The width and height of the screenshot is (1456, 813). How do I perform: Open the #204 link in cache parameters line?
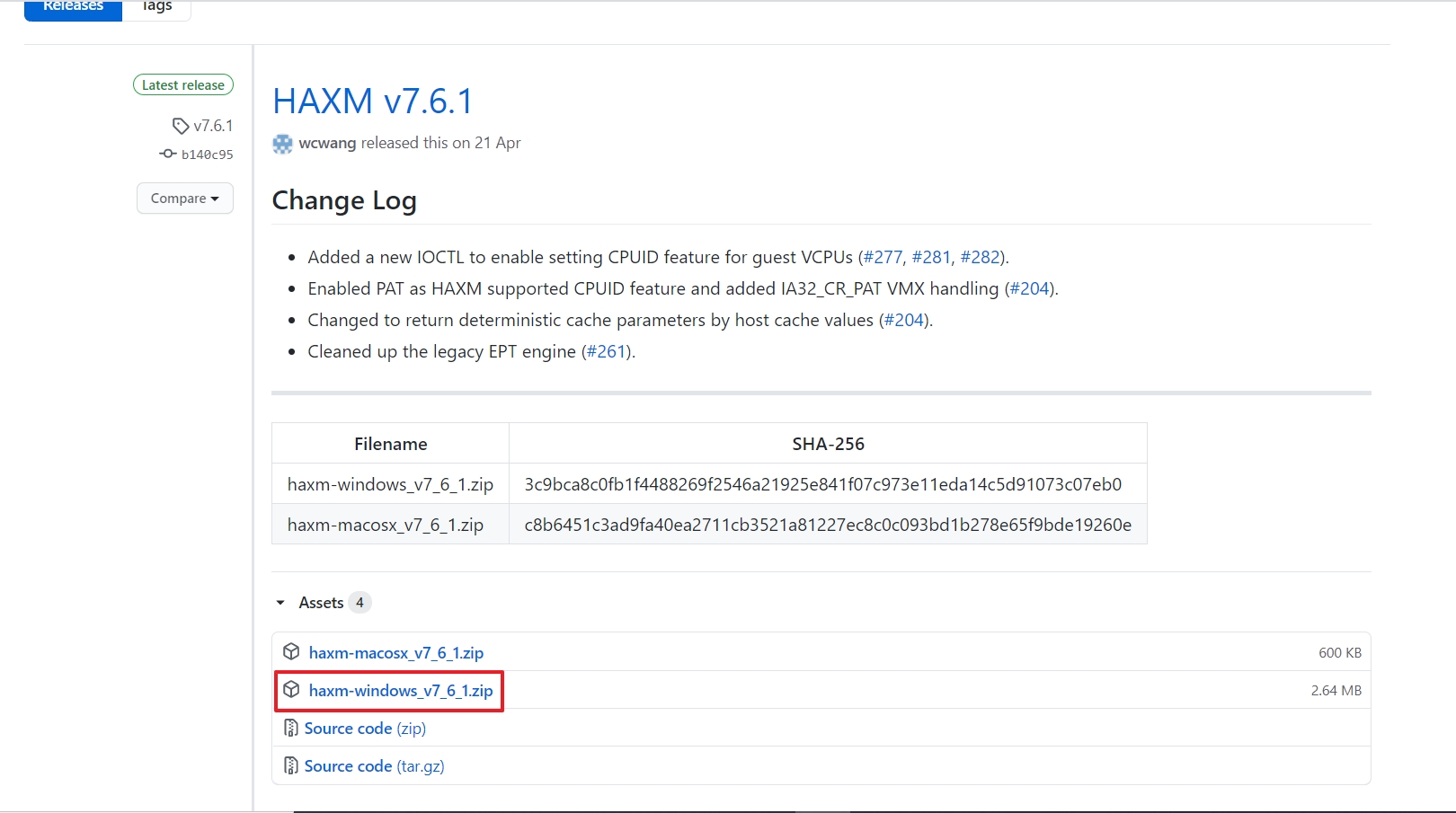coord(903,320)
